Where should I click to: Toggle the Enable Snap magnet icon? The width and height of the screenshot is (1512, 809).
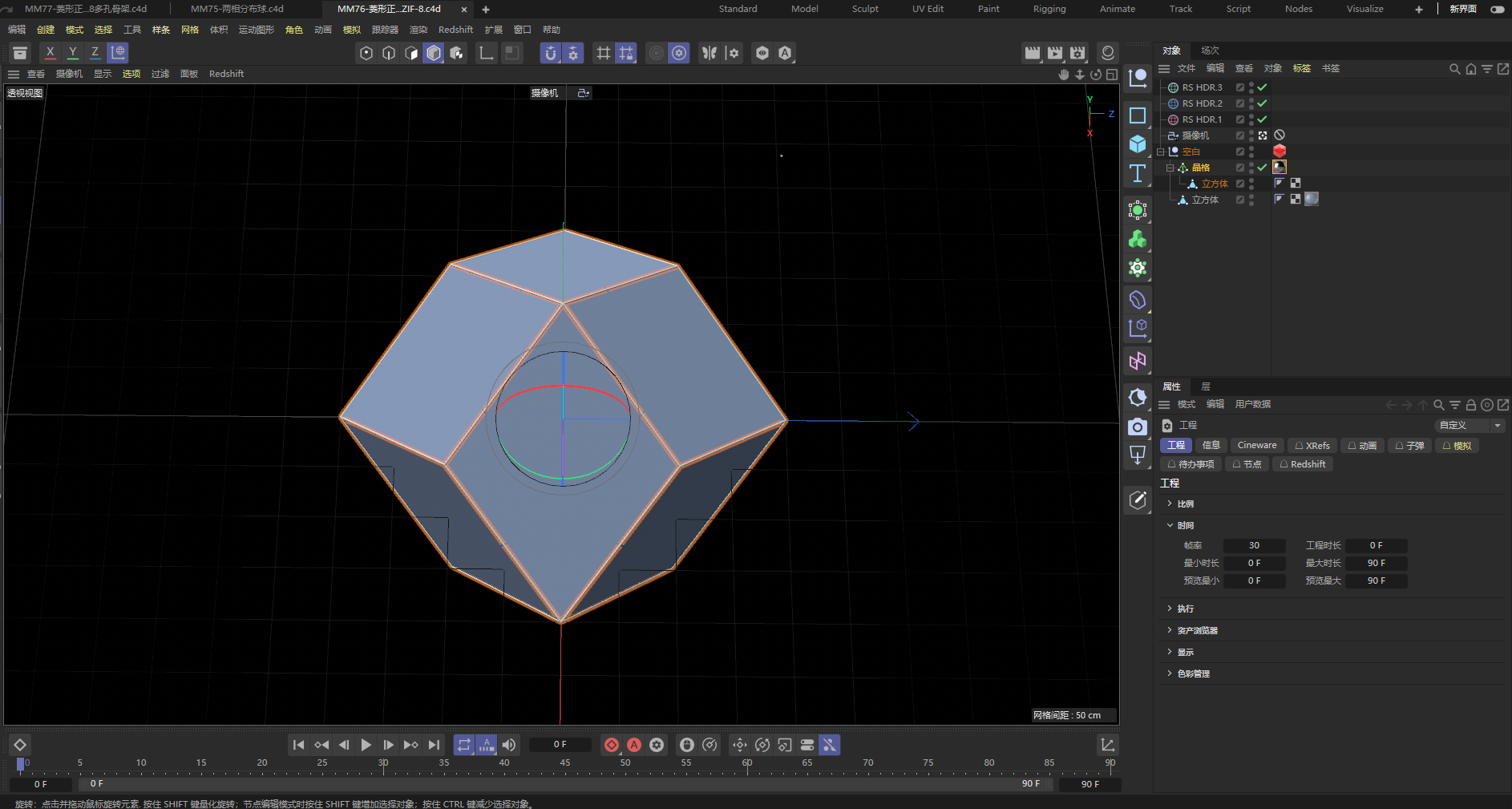[x=551, y=53]
